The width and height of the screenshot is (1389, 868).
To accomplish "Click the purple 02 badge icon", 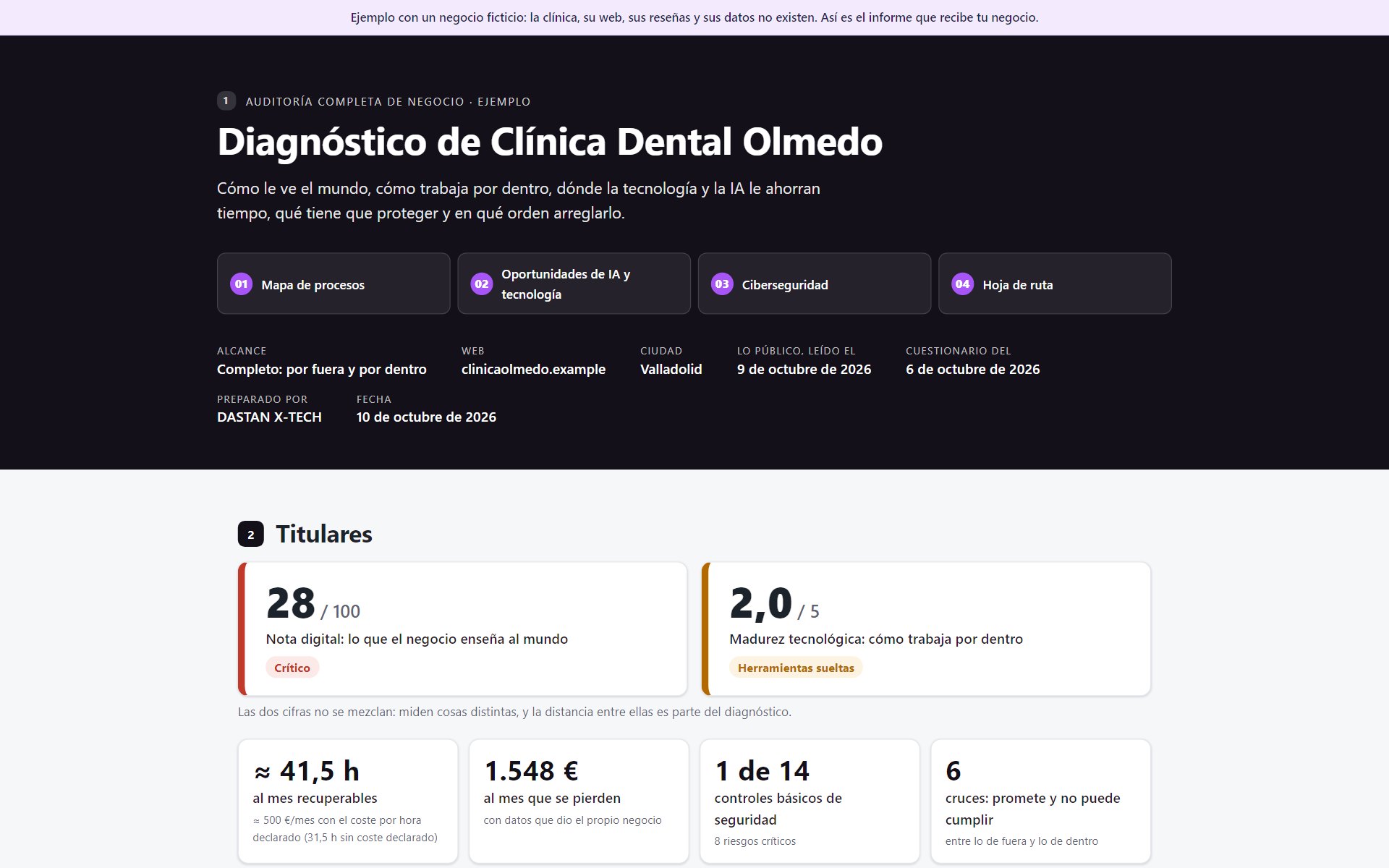I will coord(482,284).
